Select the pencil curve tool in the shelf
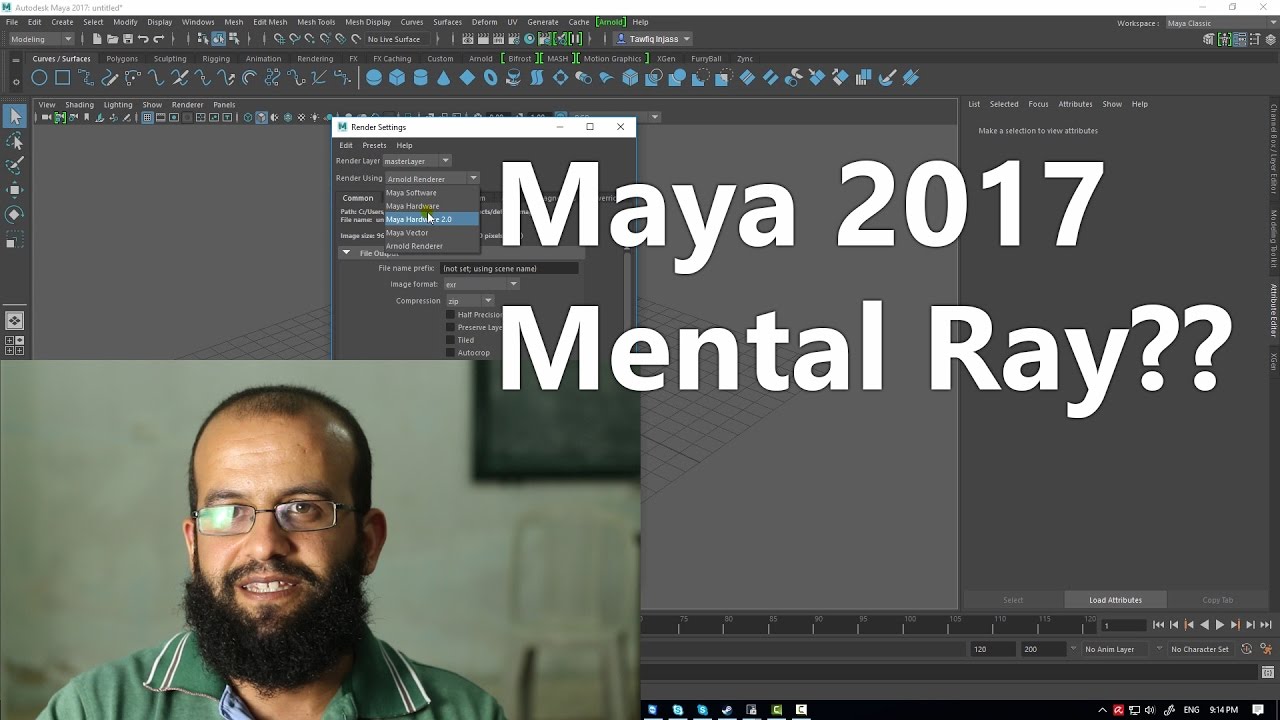The height and width of the screenshot is (720, 1280). pos(109,78)
